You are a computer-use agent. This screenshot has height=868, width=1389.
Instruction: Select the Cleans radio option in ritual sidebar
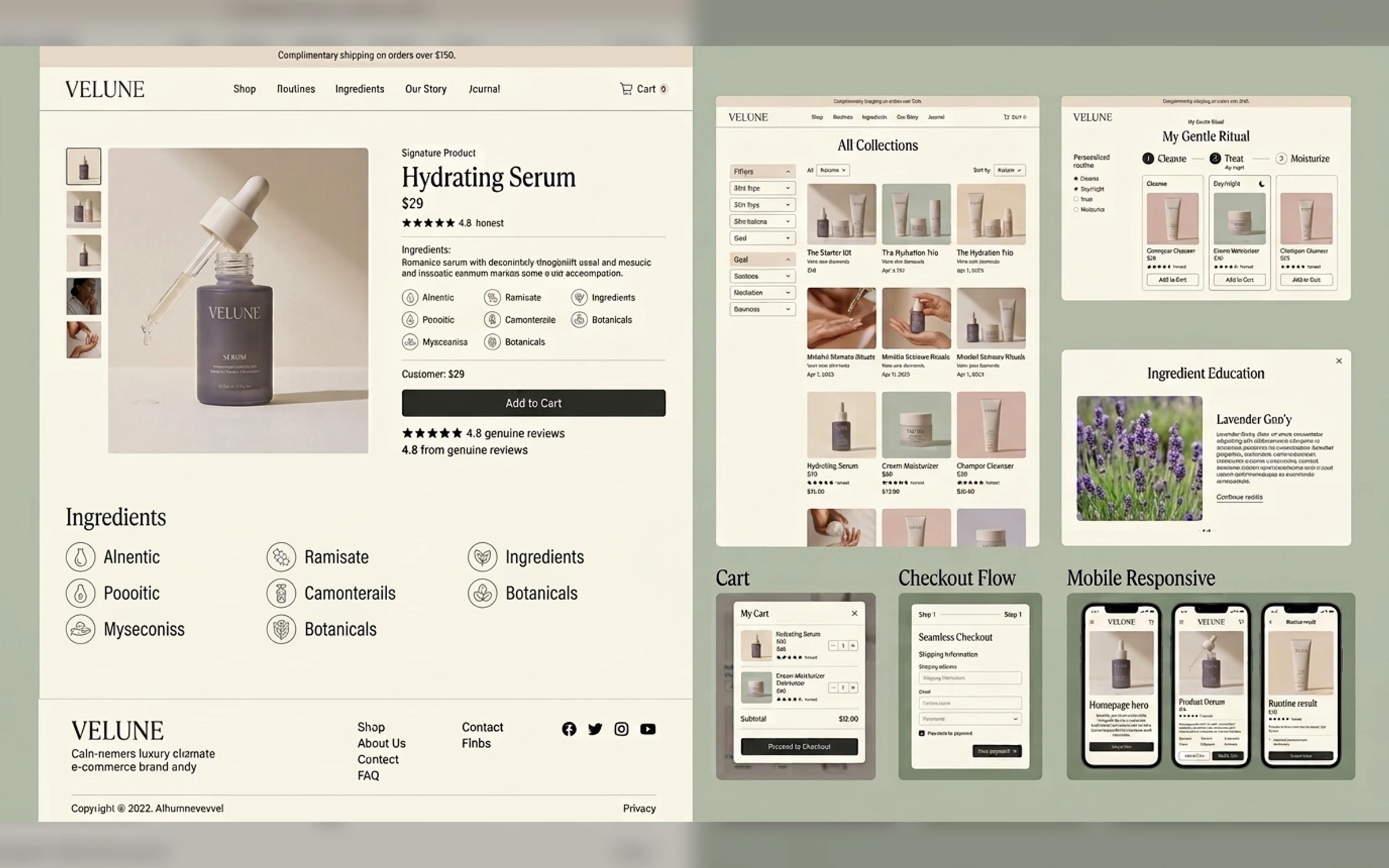tap(1076, 179)
